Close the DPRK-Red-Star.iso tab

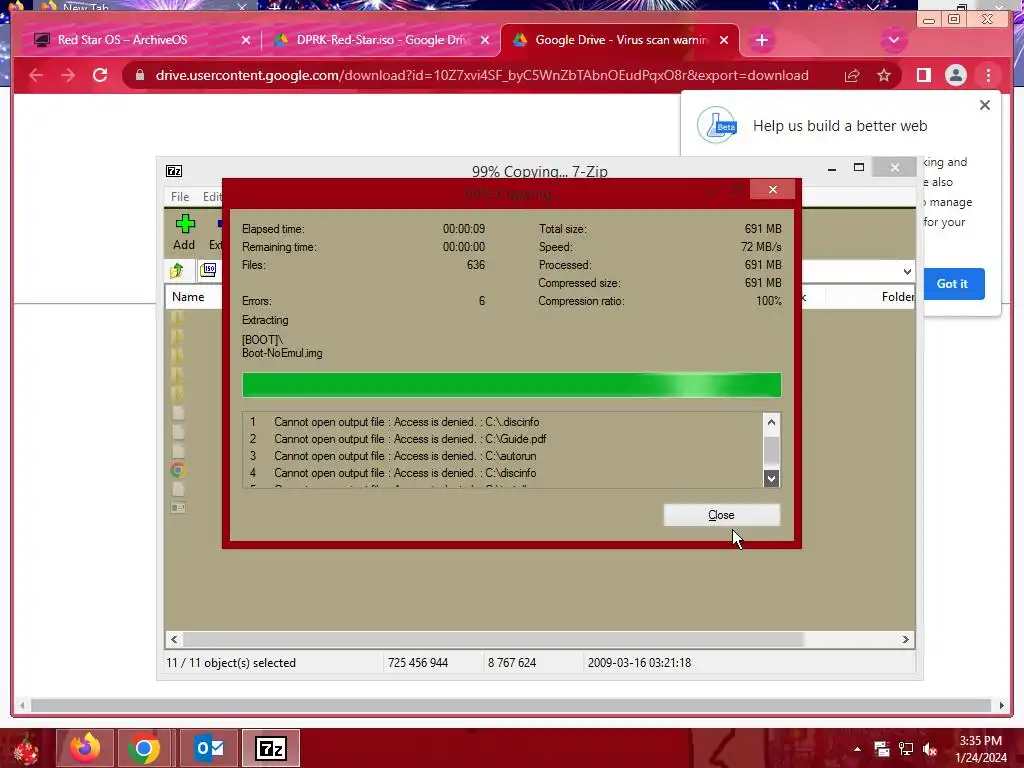coord(485,40)
